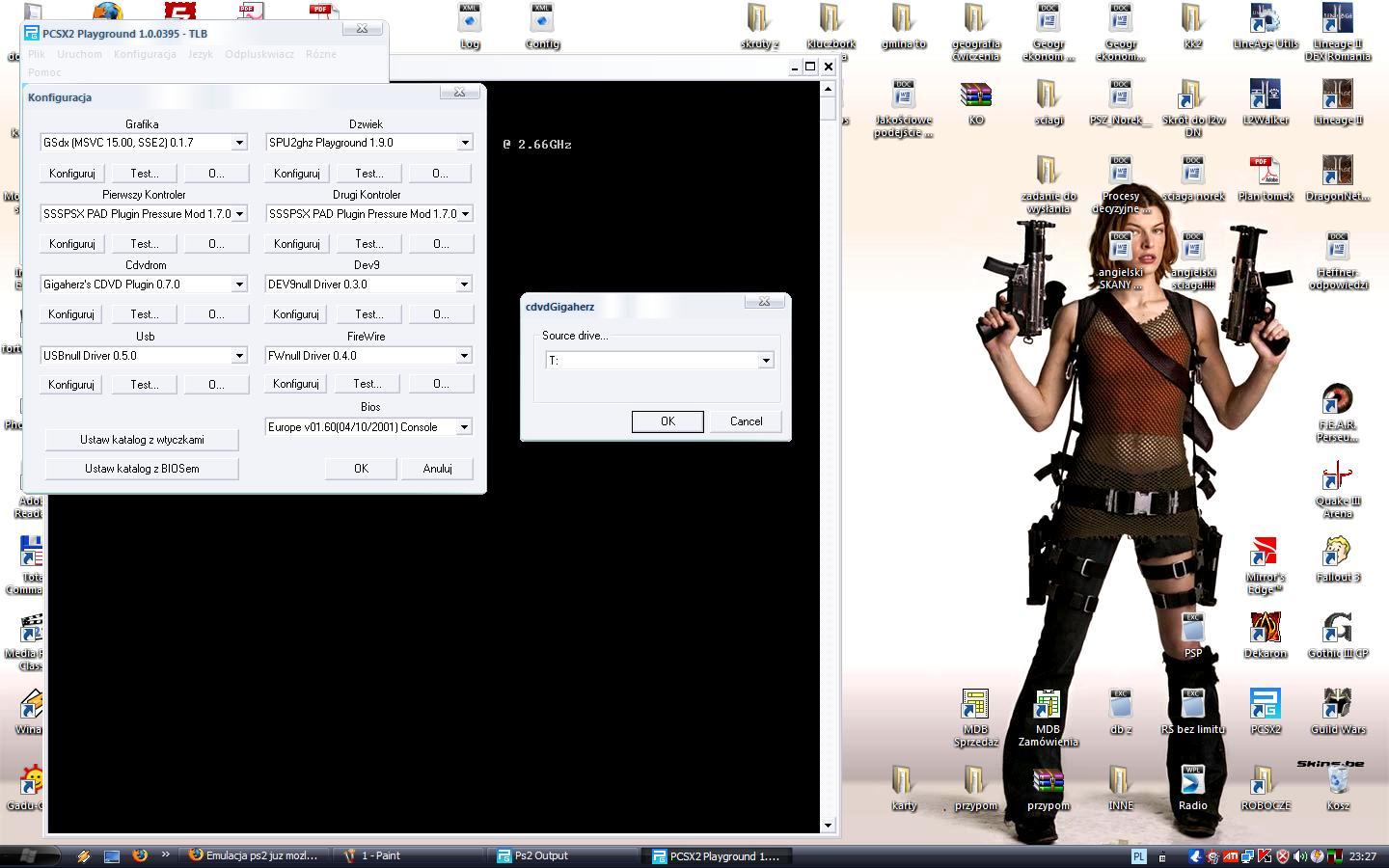
Task: Launch the PCSX2 desktop shortcut
Action: pos(1266,712)
